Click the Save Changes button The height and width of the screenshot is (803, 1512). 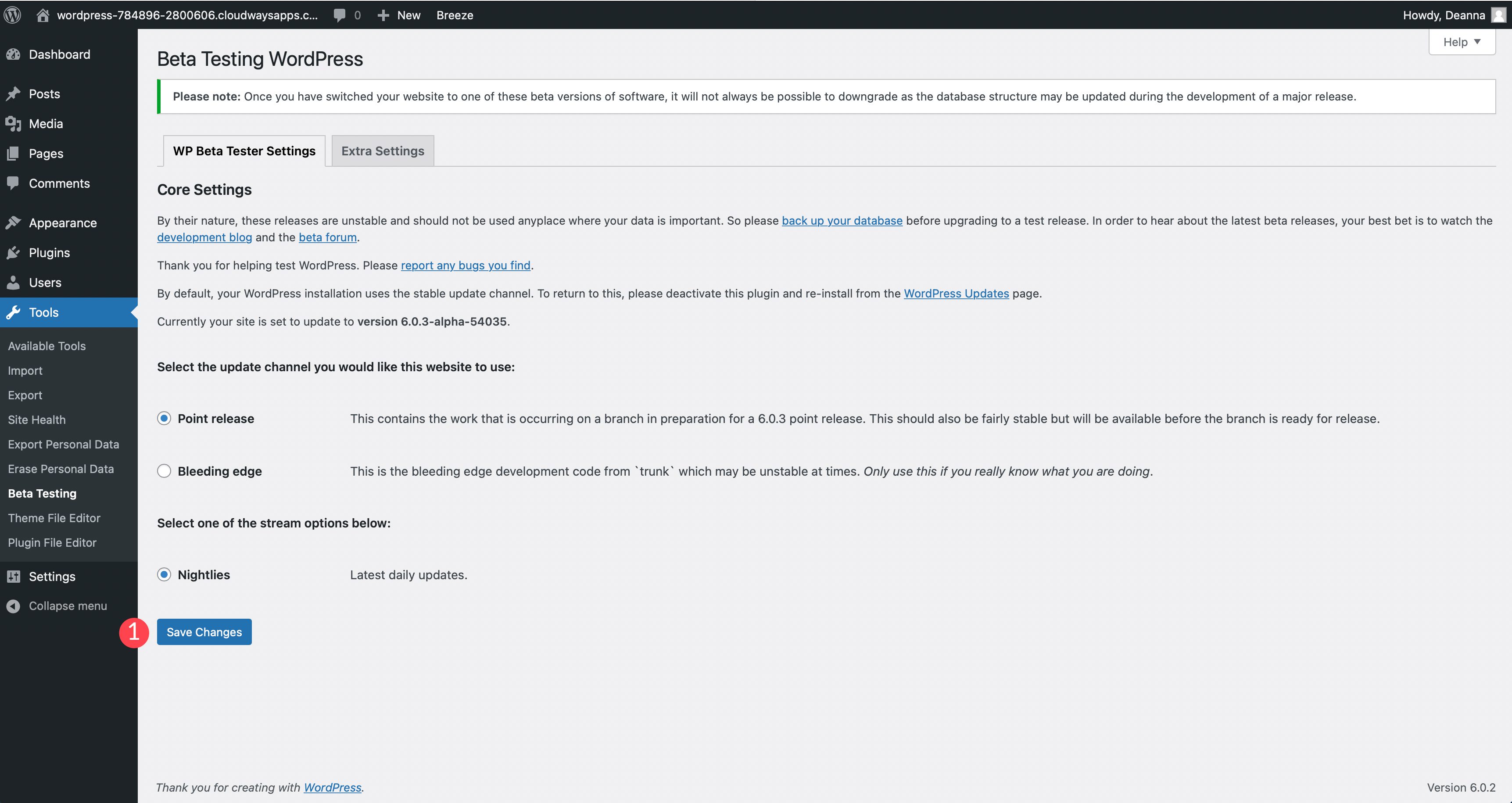pos(204,631)
